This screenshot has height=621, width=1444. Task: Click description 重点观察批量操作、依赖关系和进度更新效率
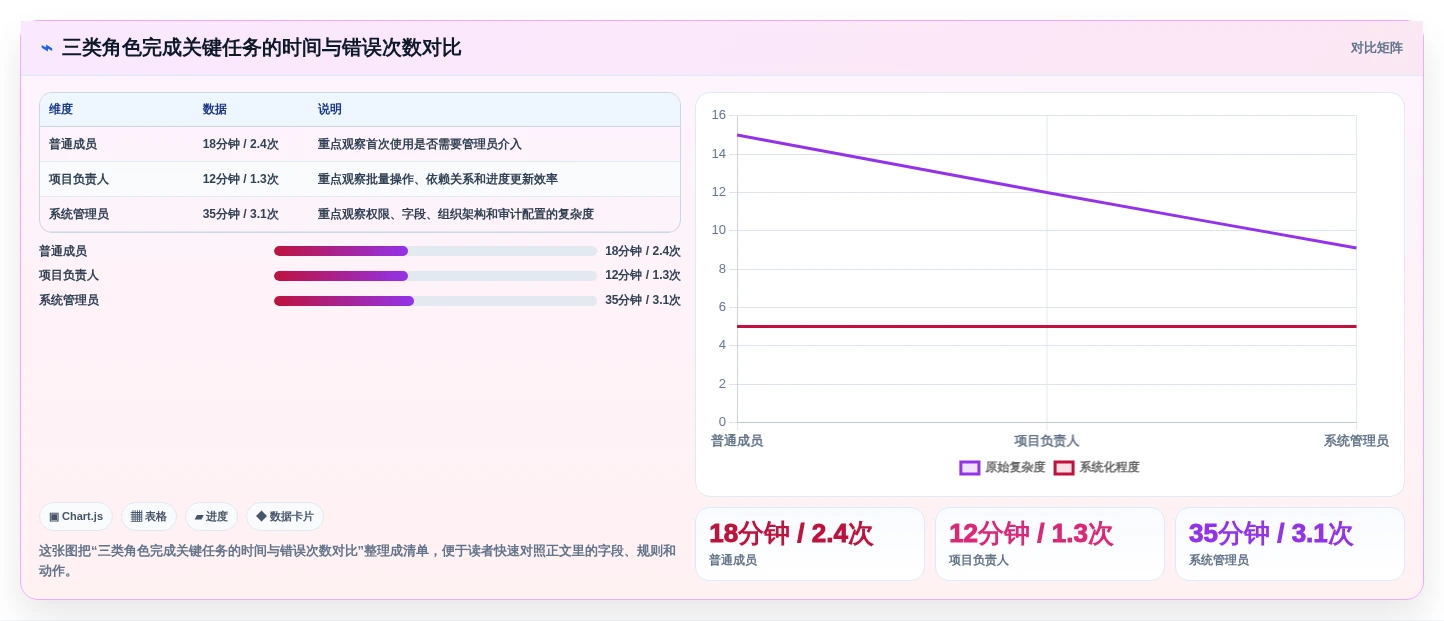click(x=438, y=179)
